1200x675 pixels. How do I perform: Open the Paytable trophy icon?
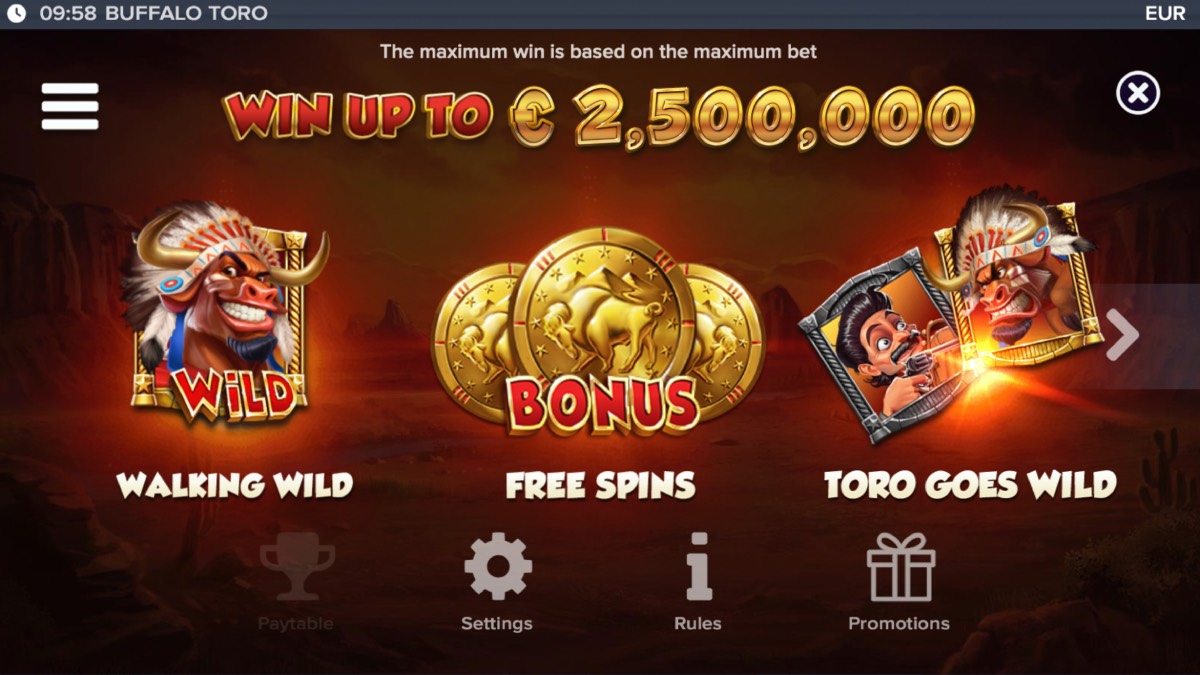click(296, 567)
